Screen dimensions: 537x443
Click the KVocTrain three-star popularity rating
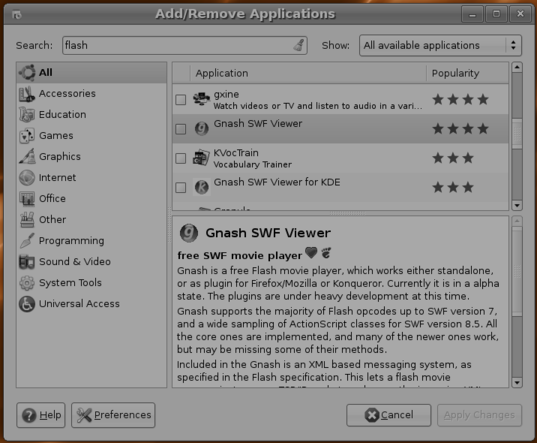pyautogui.click(x=453, y=158)
